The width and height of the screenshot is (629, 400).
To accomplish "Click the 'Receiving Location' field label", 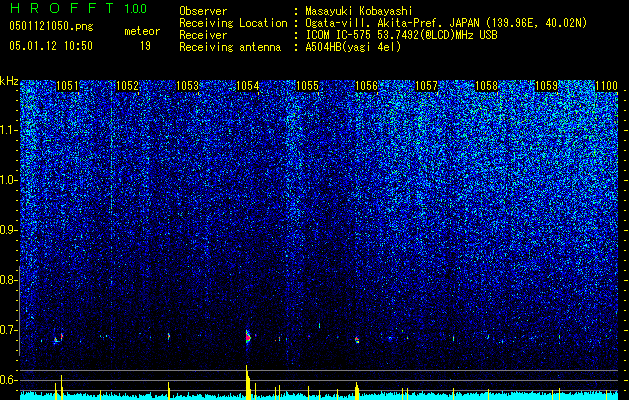I will pyautogui.click(x=233, y=23).
